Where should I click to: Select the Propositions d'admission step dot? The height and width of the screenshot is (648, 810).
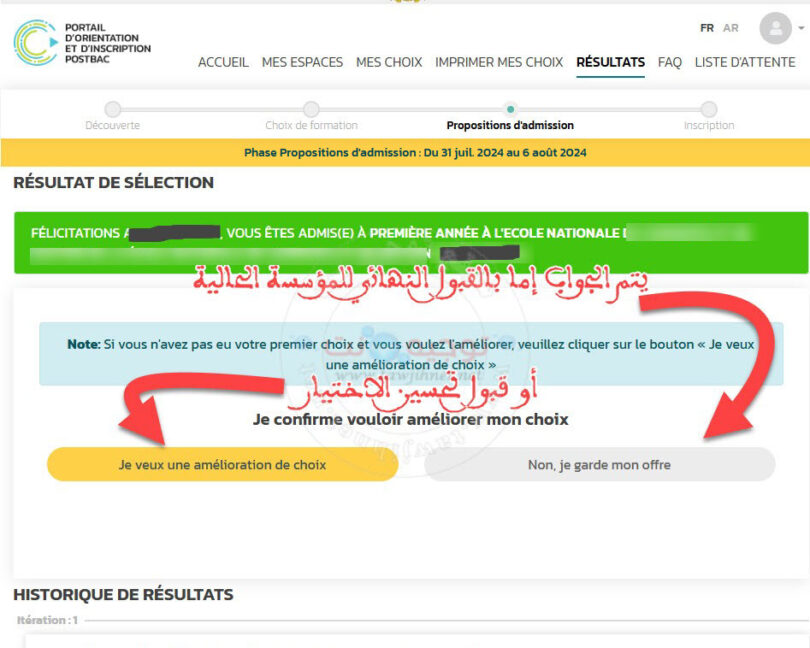[511, 110]
